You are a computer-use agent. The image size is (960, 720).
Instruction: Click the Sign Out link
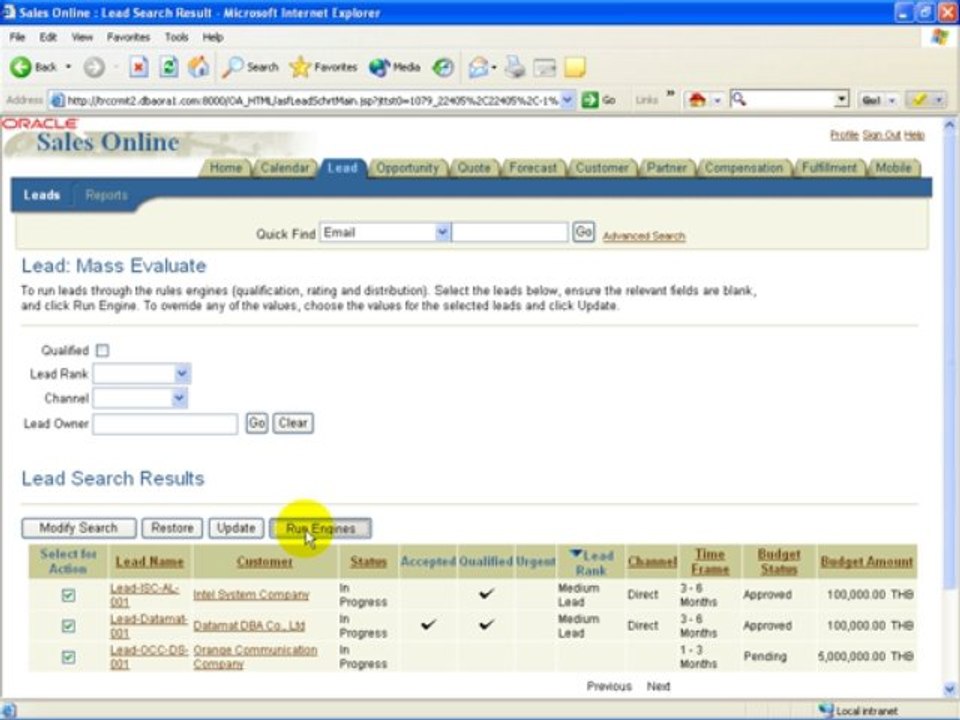coord(882,135)
